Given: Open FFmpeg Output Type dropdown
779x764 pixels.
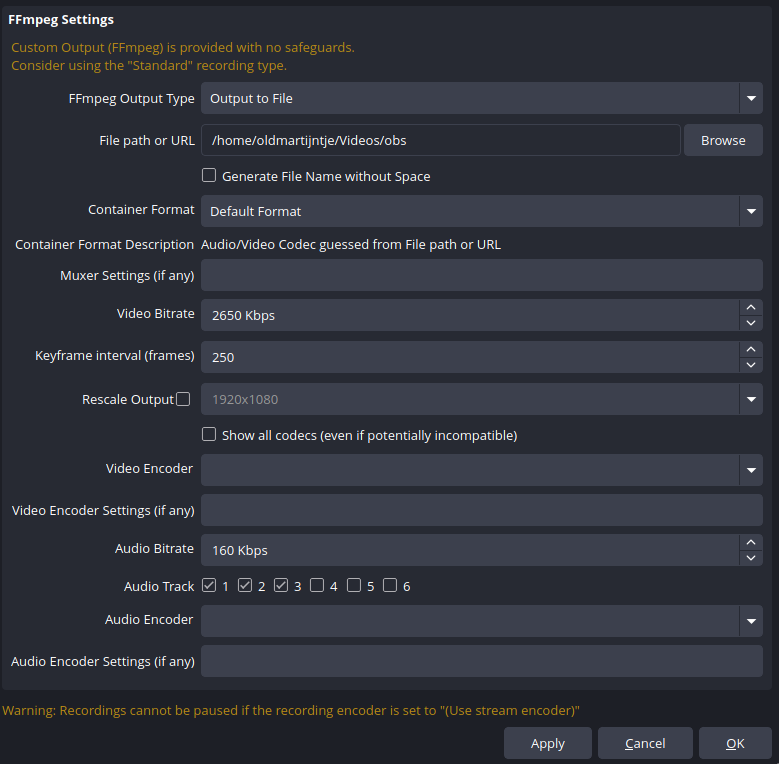Looking at the screenshot, I should (x=751, y=98).
